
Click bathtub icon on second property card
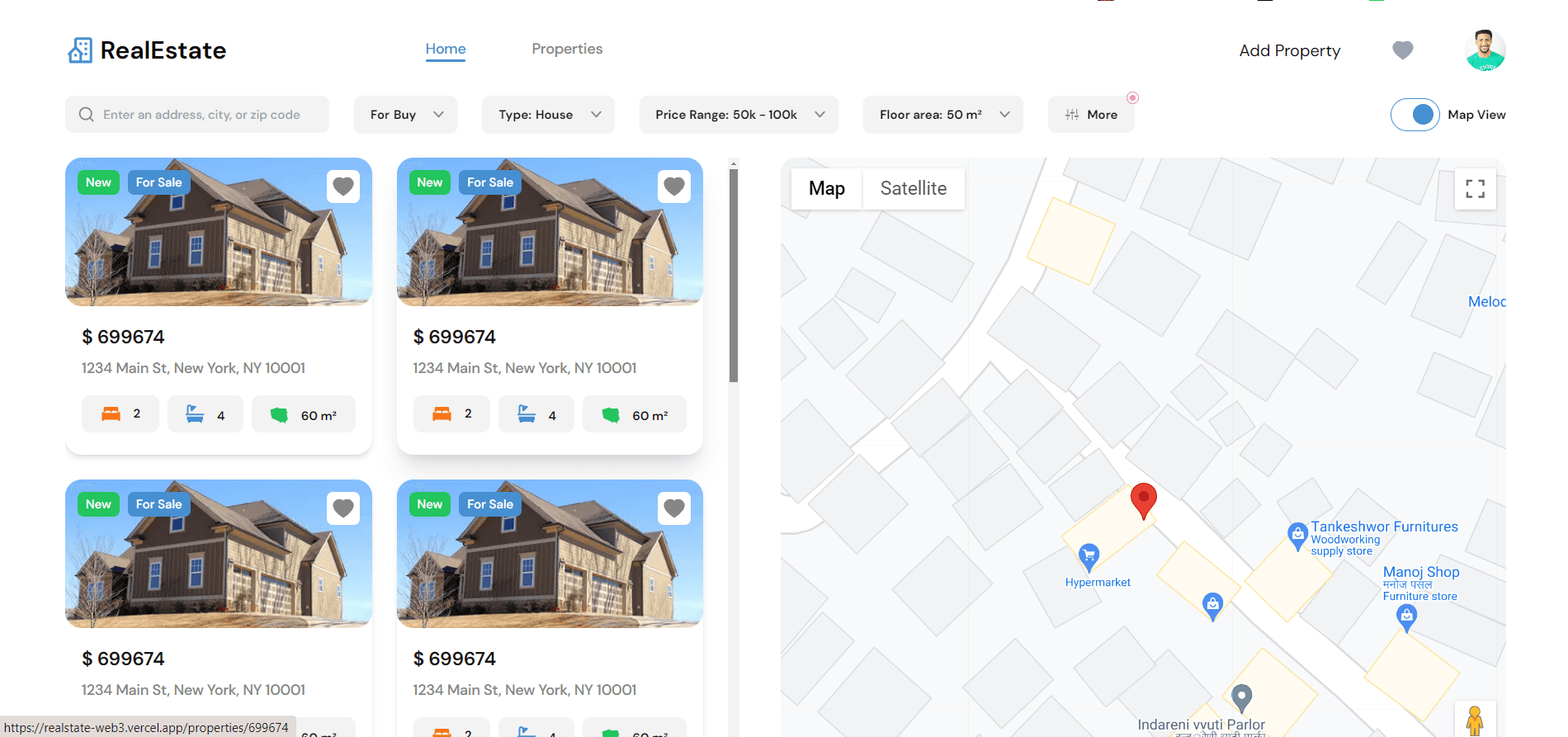(x=527, y=414)
